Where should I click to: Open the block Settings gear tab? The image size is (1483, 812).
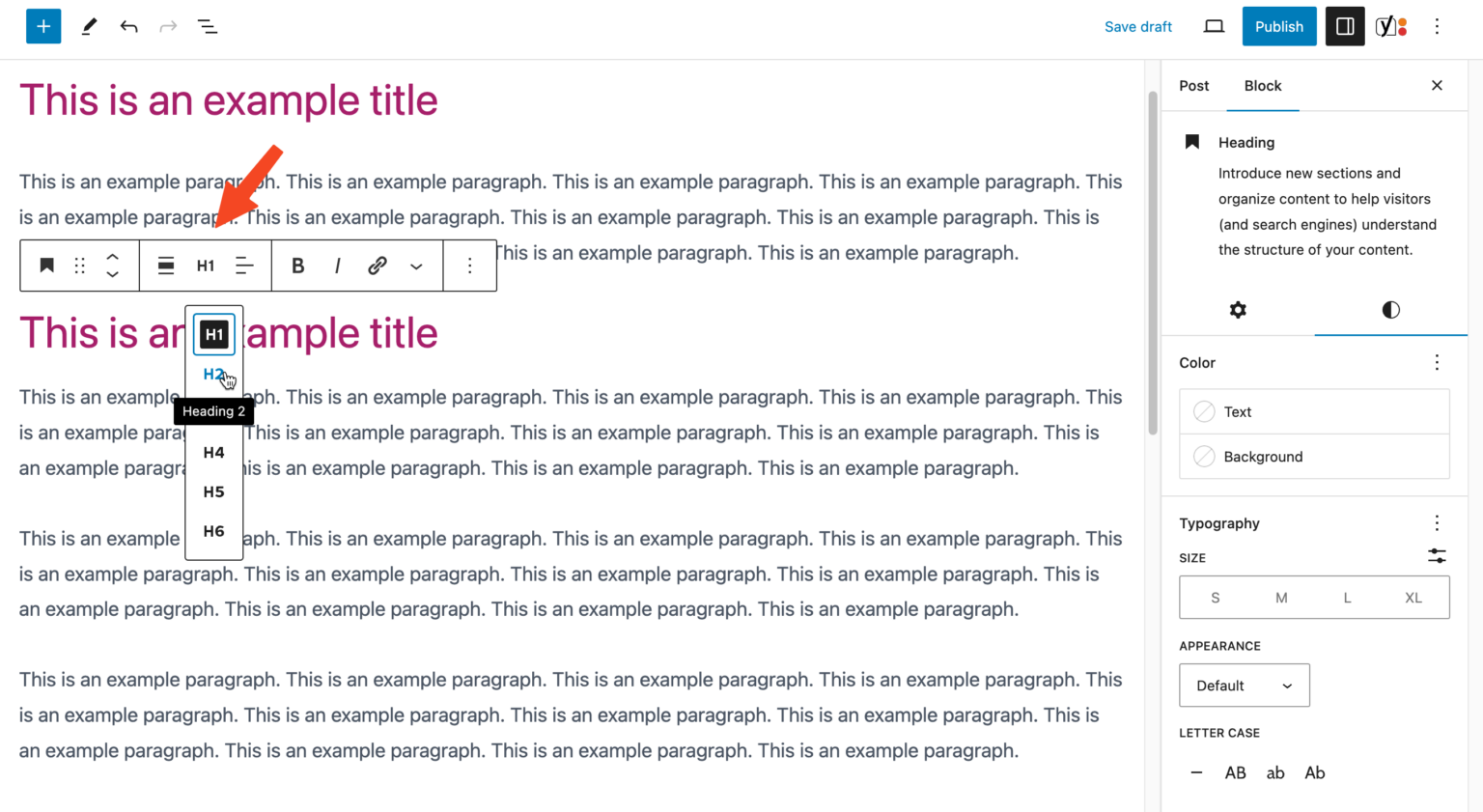pyautogui.click(x=1238, y=310)
